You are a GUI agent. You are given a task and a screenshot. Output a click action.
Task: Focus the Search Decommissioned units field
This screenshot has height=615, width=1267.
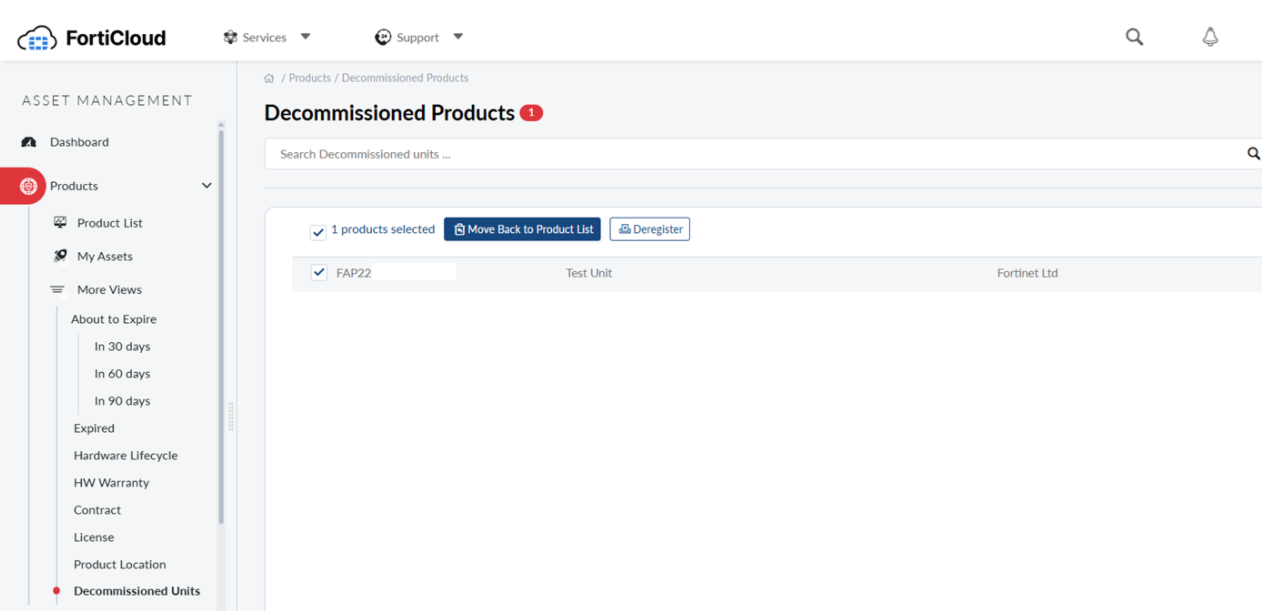pyautogui.click(x=755, y=154)
